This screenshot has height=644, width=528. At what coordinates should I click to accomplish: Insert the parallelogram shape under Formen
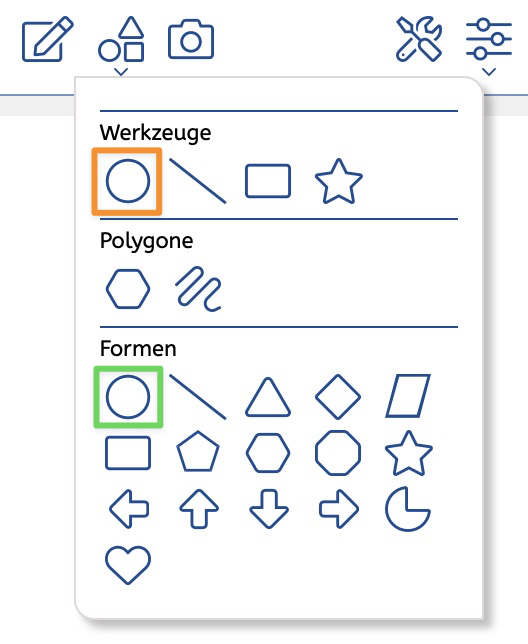(408, 396)
